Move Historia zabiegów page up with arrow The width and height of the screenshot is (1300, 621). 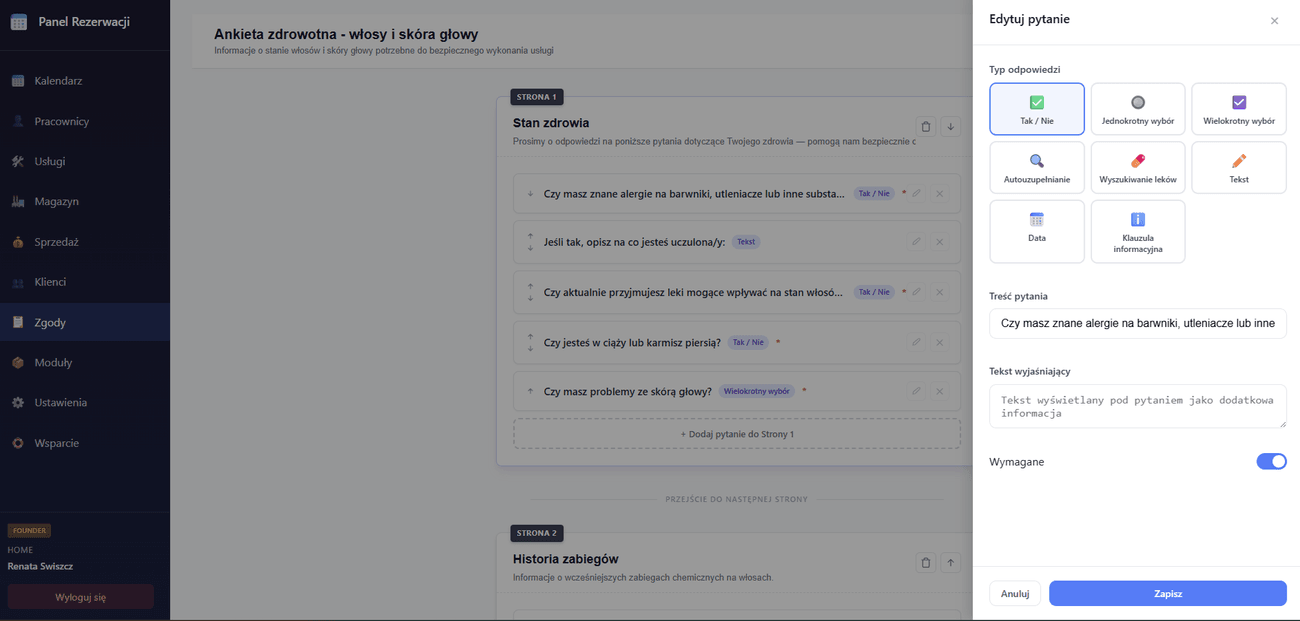coord(950,563)
